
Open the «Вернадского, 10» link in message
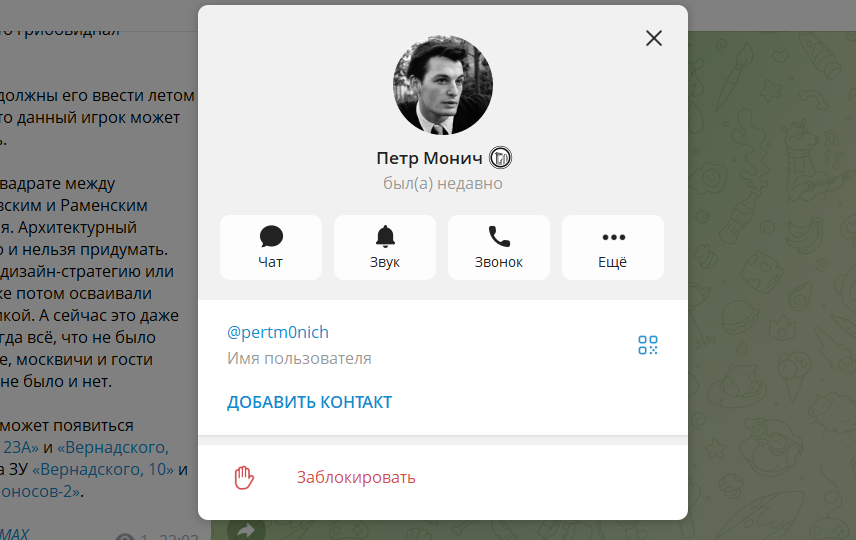(x=103, y=469)
